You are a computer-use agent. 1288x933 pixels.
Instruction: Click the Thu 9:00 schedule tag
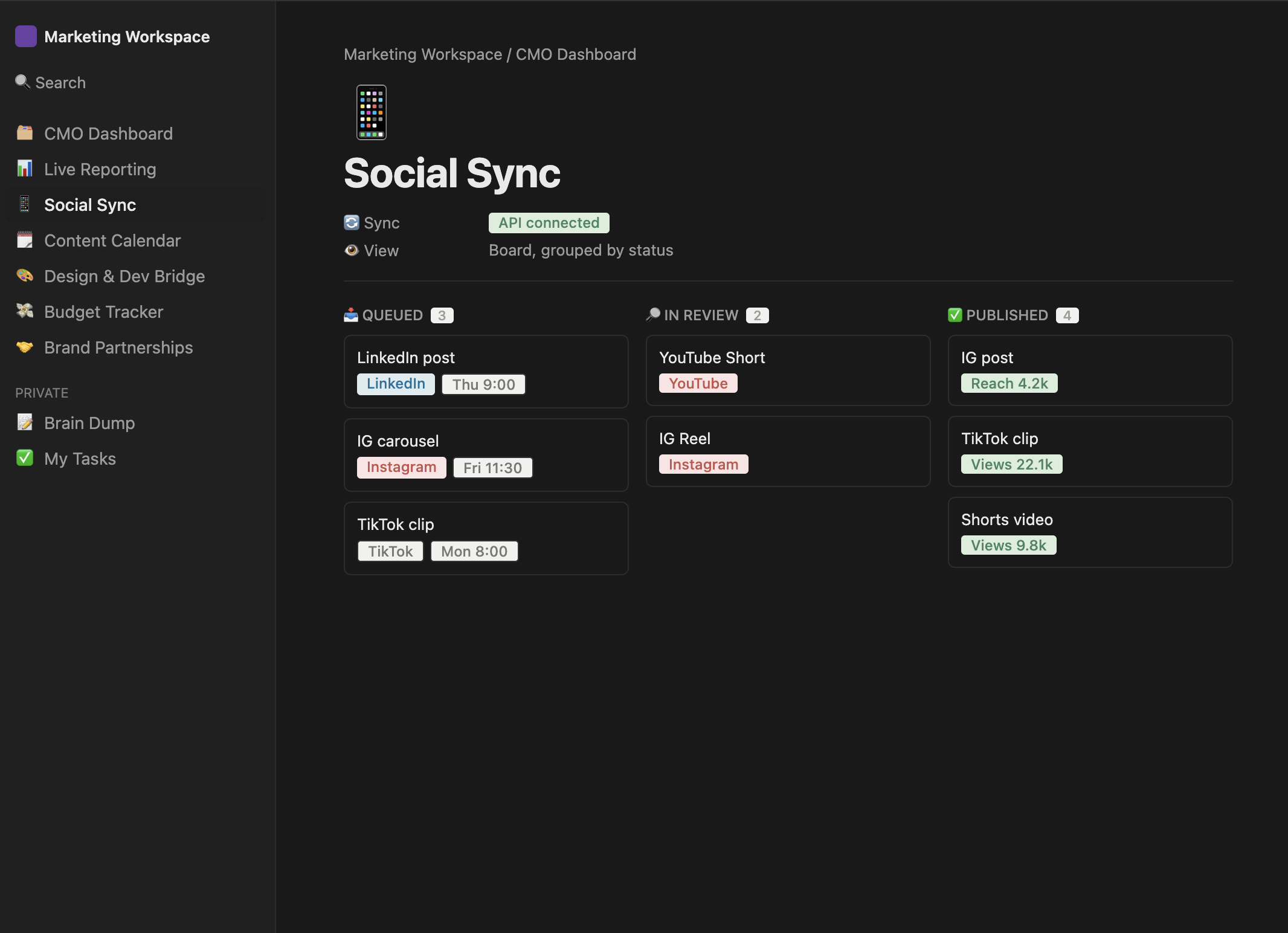[x=484, y=384]
